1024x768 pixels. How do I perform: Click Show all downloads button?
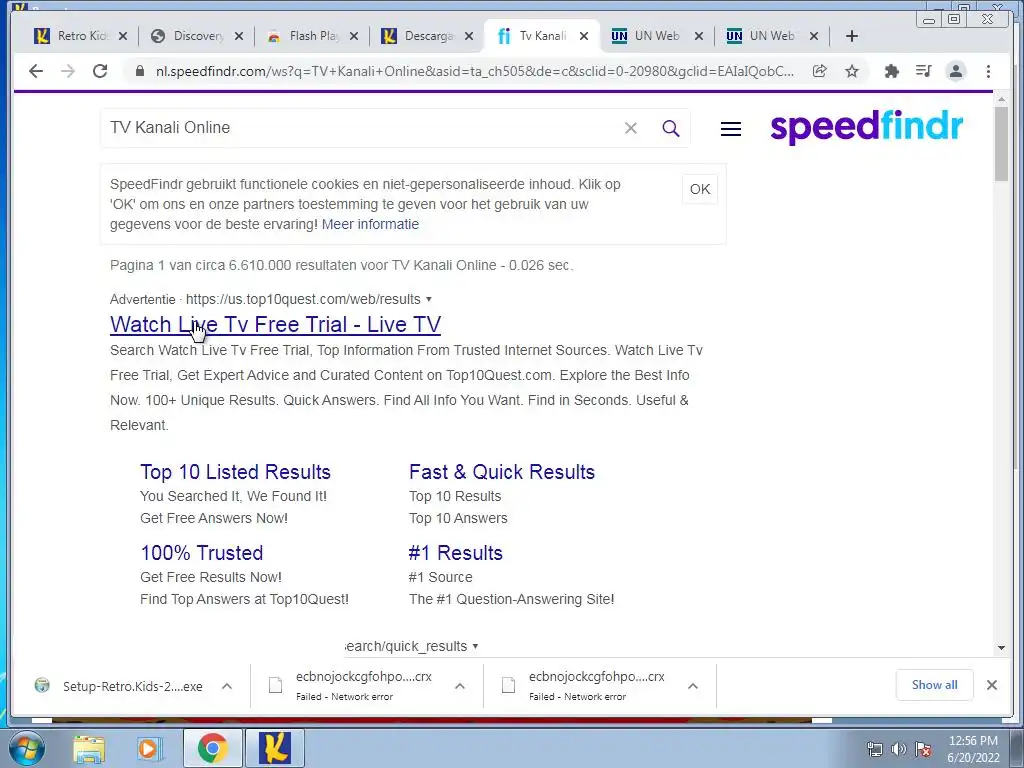(935, 685)
